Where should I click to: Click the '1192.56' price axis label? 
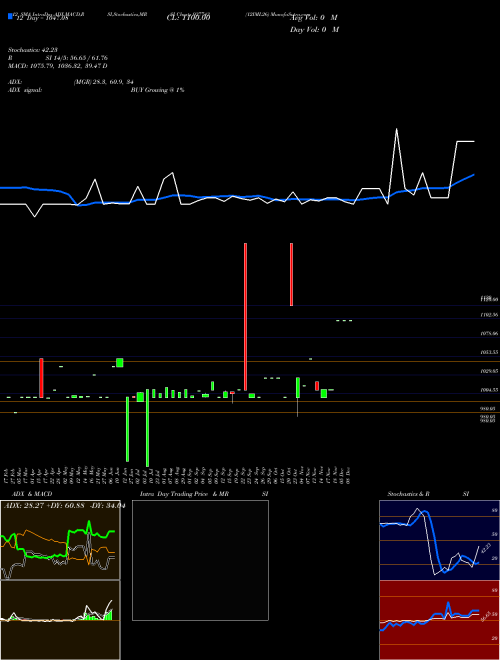point(489,315)
